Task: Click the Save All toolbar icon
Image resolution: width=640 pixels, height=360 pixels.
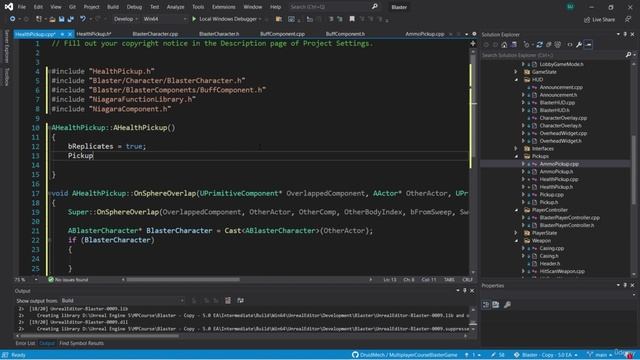Action: 71,19
